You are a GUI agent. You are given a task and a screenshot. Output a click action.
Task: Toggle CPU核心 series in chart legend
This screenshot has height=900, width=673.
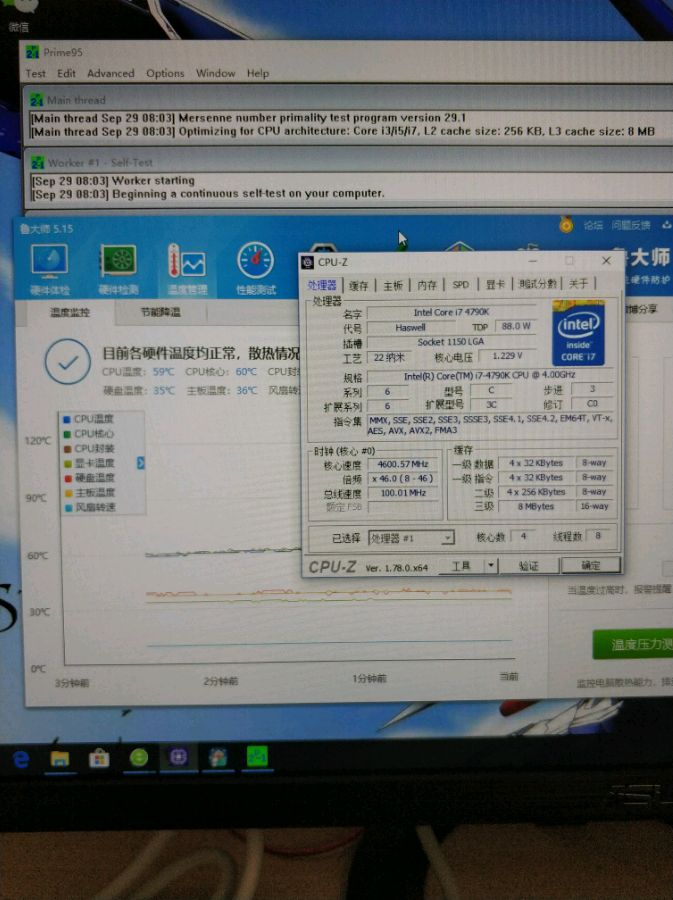tap(88, 434)
